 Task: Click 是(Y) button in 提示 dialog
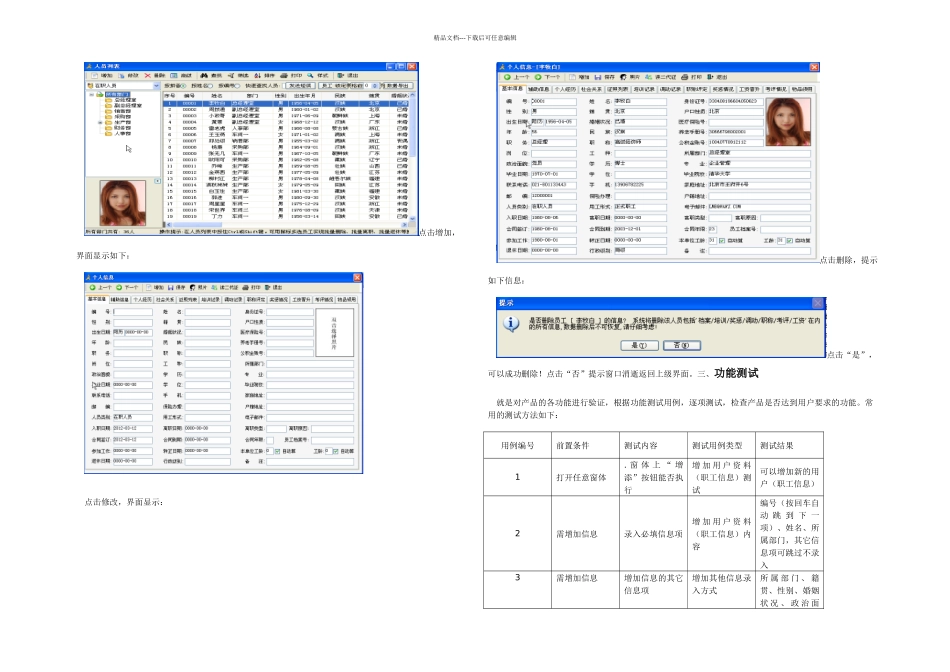tap(638, 344)
